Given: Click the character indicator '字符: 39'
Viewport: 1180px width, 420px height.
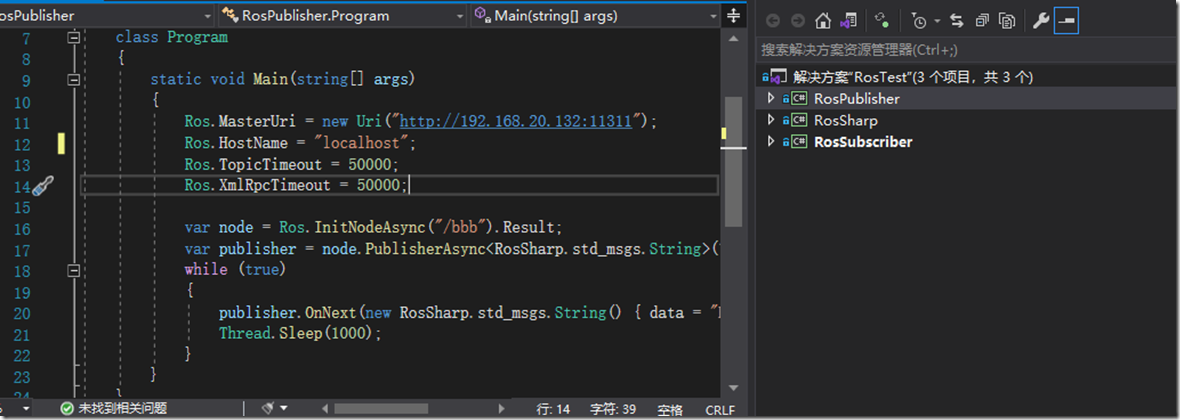Looking at the screenshot, I should click(x=613, y=409).
